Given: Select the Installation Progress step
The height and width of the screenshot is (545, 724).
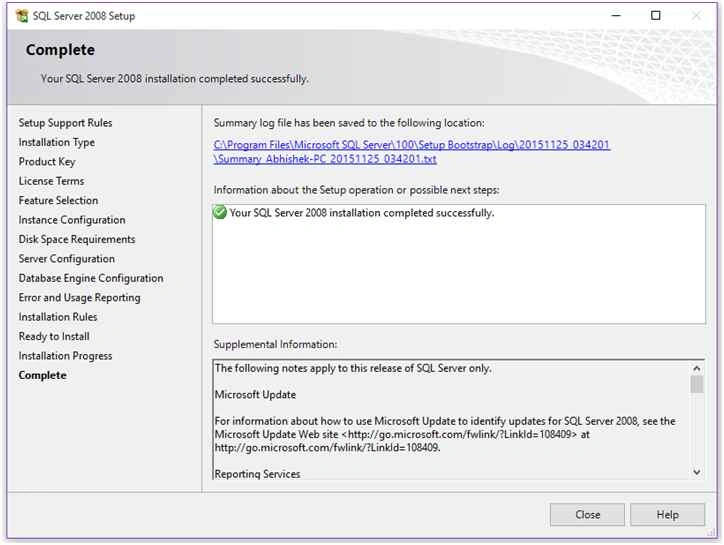Looking at the screenshot, I should click(65, 356).
